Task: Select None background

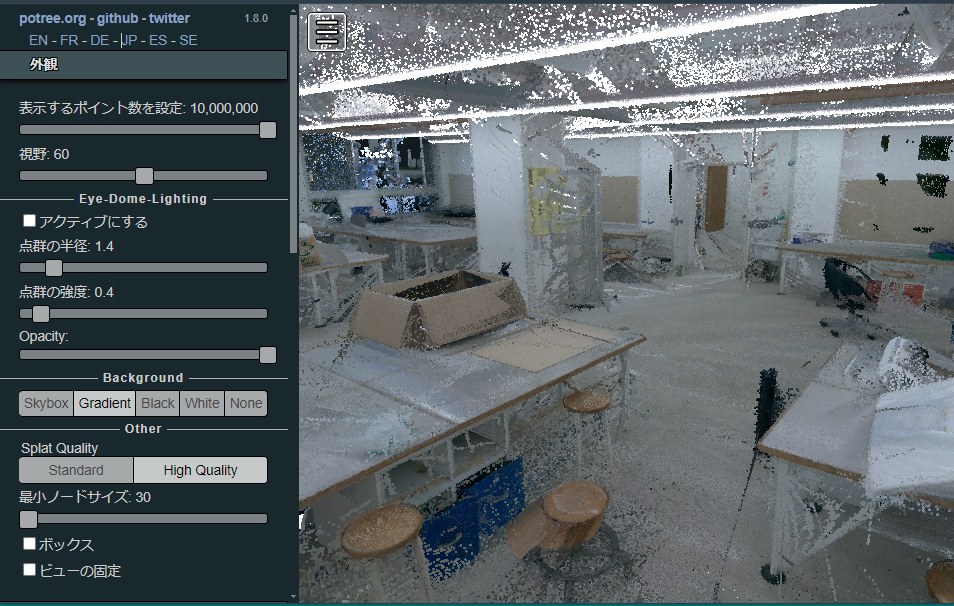Action: tap(246, 403)
